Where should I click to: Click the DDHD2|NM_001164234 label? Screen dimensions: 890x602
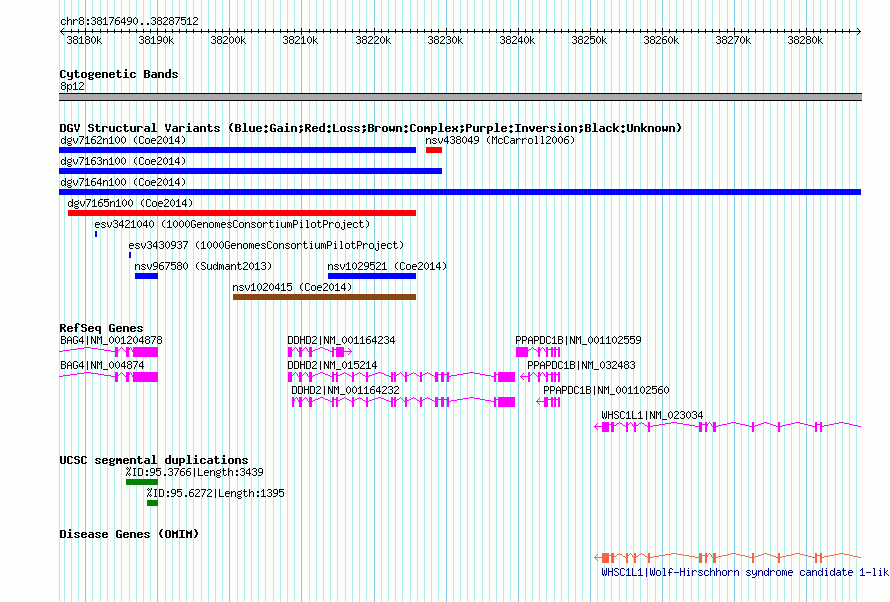(341, 340)
